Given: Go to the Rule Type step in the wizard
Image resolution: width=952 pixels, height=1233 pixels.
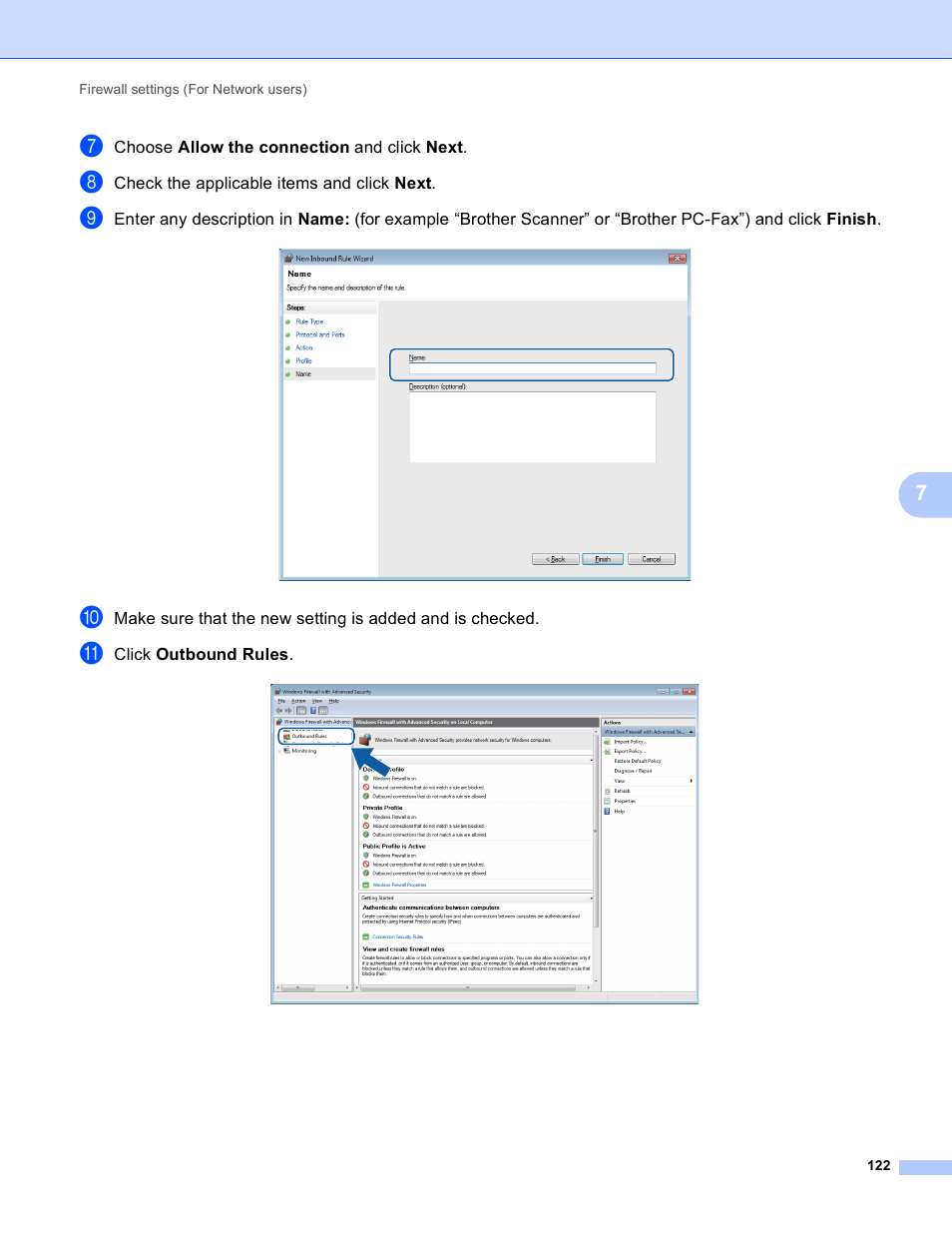Looking at the screenshot, I should click(309, 321).
